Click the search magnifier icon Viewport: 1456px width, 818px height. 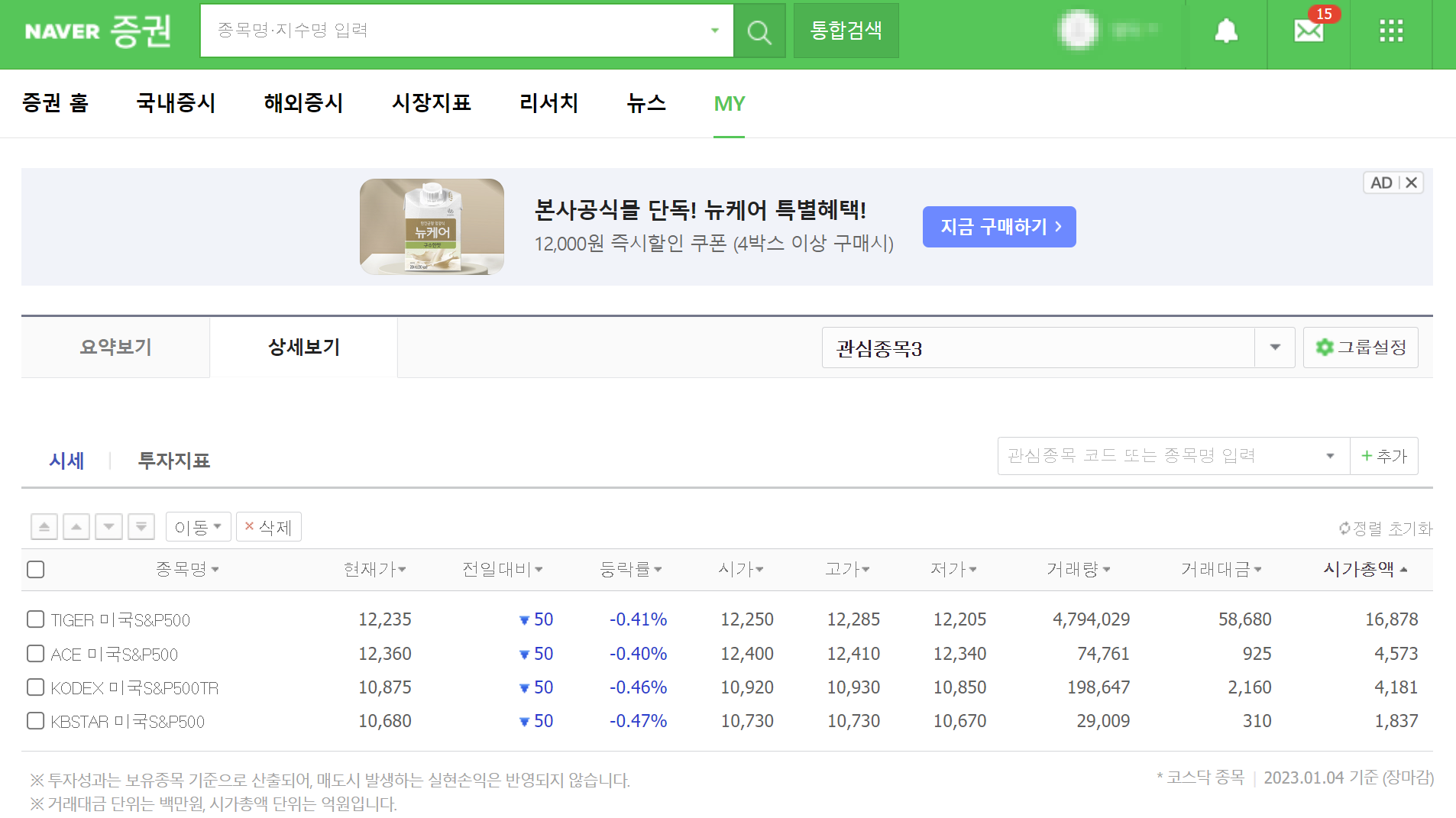point(759,31)
